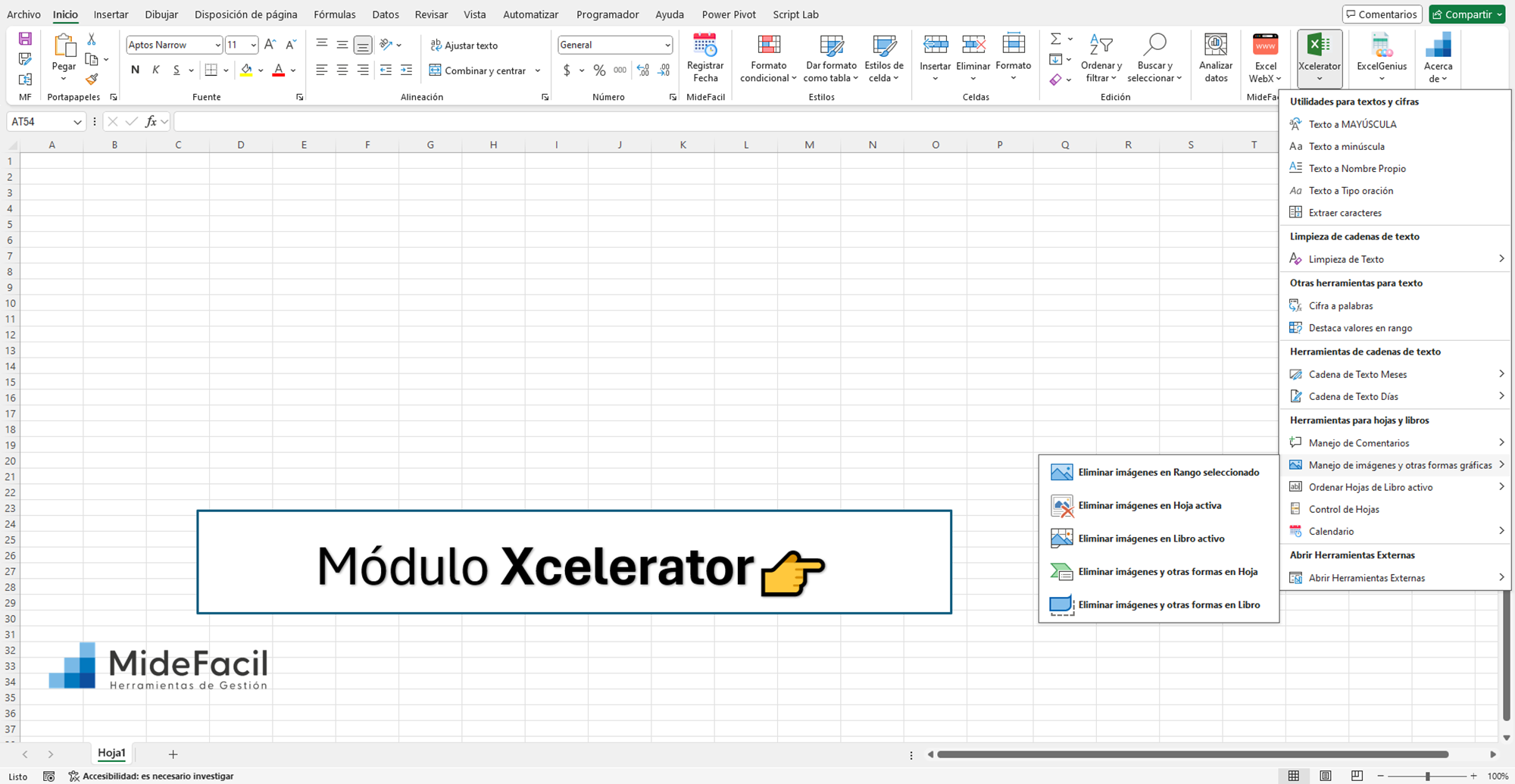Open Dar formato como tabla
Image resolution: width=1515 pixels, height=784 pixels.
click(x=831, y=58)
